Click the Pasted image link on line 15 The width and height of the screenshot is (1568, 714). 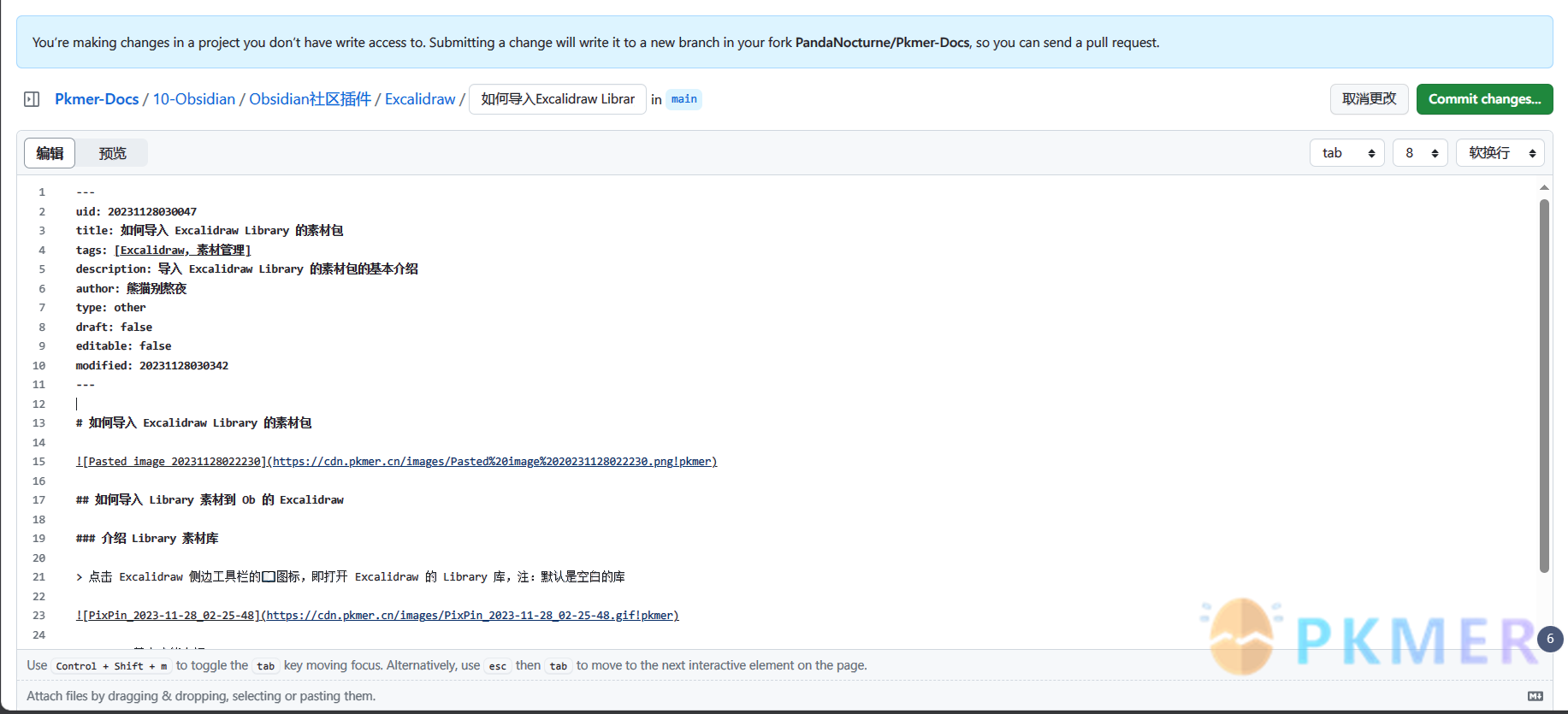tap(396, 462)
